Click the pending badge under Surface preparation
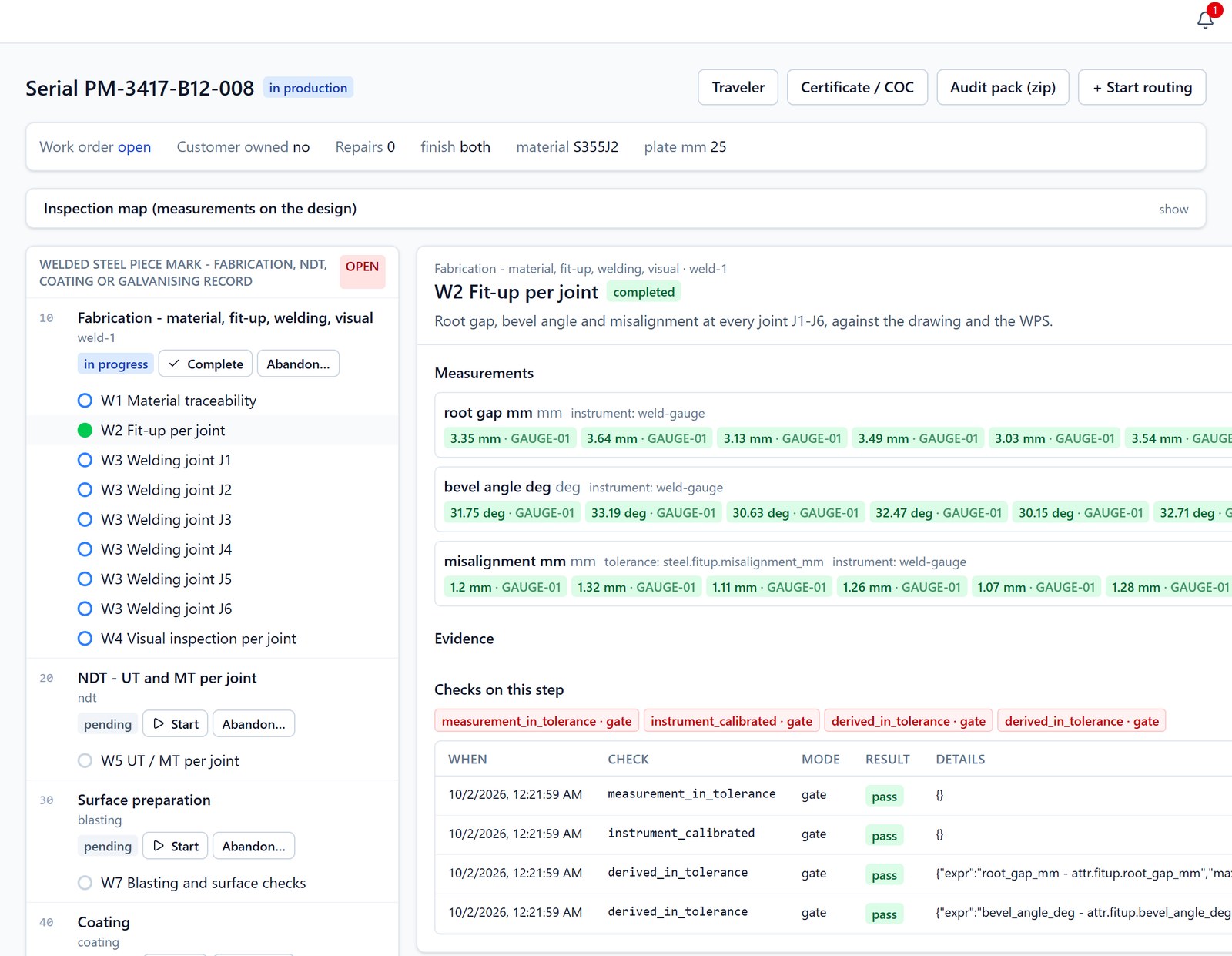1232x956 pixels. [108, 846]
